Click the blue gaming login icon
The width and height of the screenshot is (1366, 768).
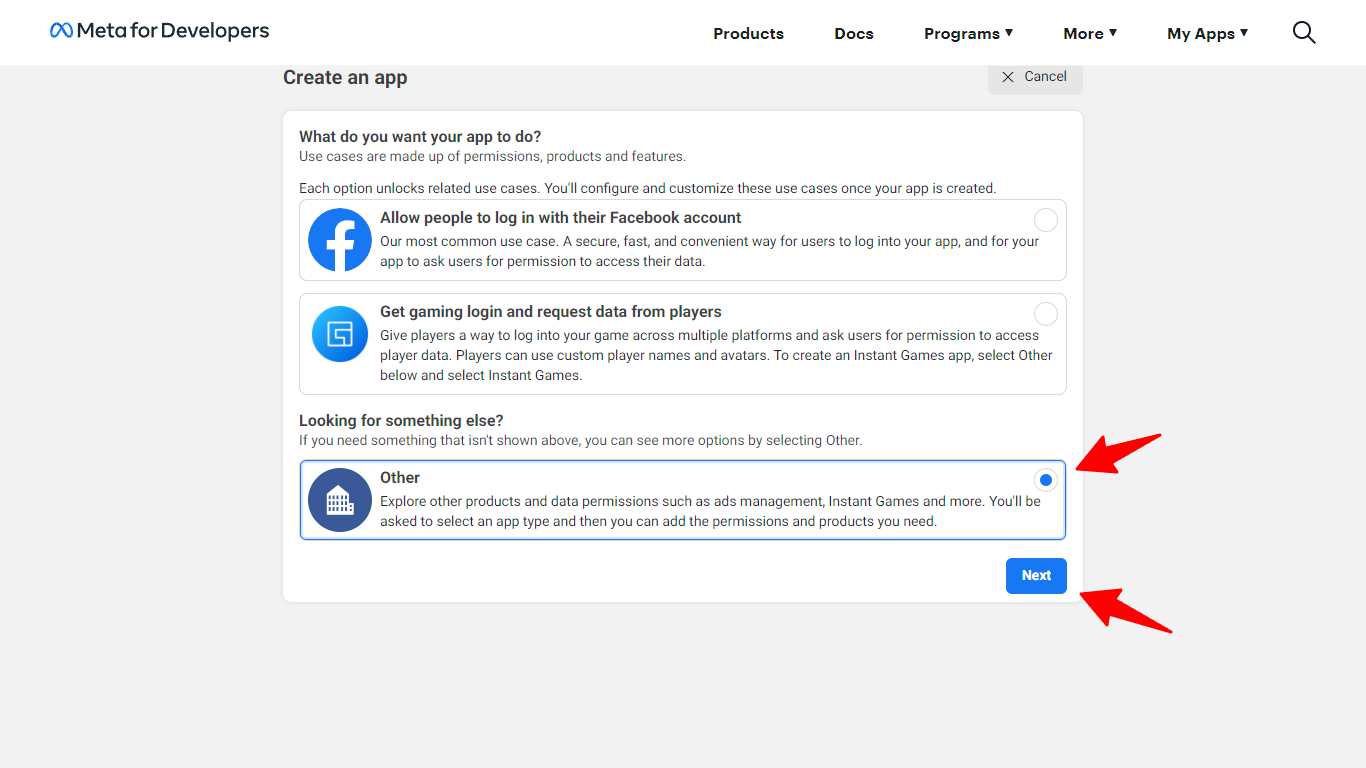click(340, 334)
